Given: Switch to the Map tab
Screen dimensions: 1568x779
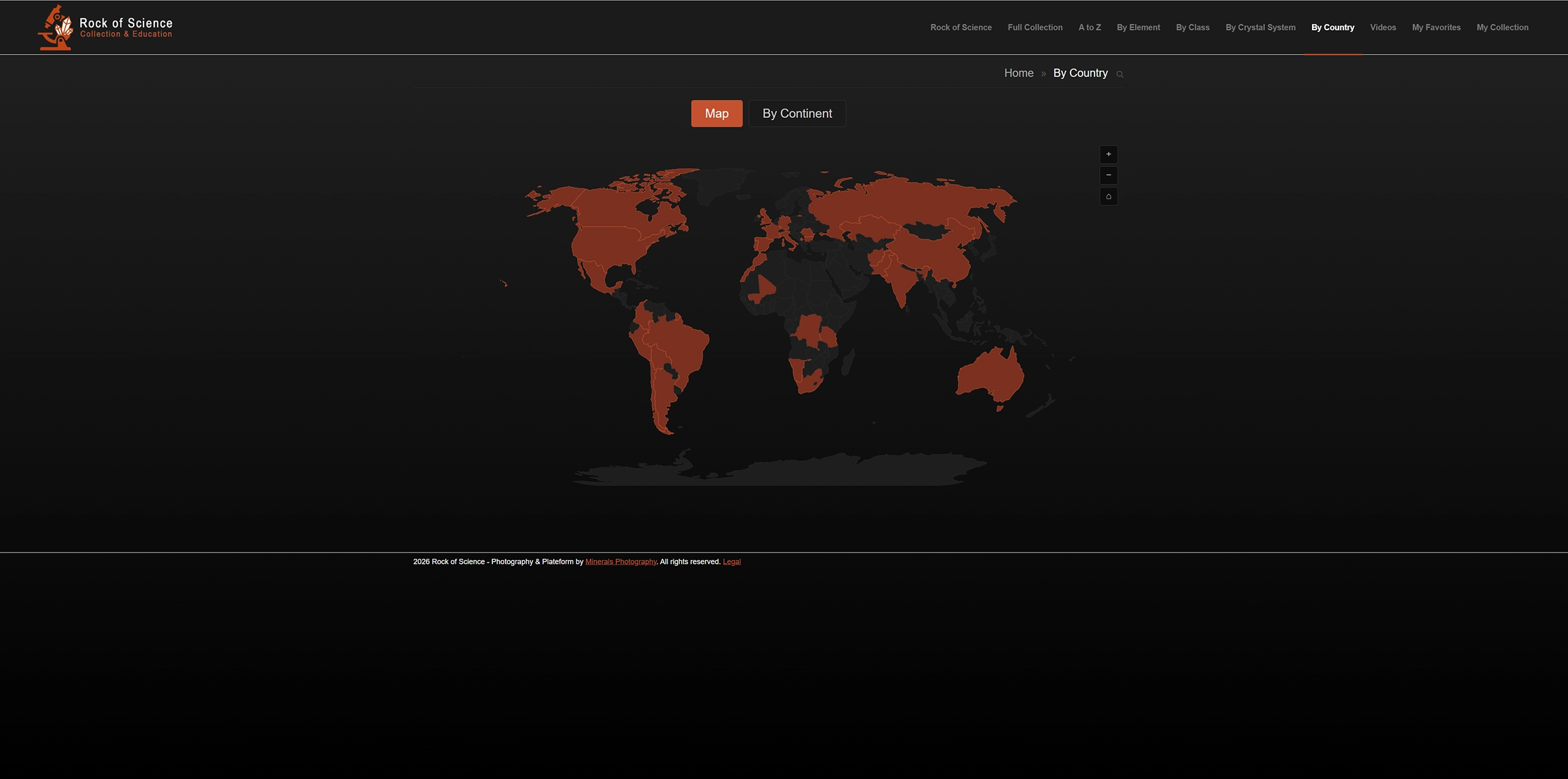Looking at the screenshot, I should coord(716,114).
